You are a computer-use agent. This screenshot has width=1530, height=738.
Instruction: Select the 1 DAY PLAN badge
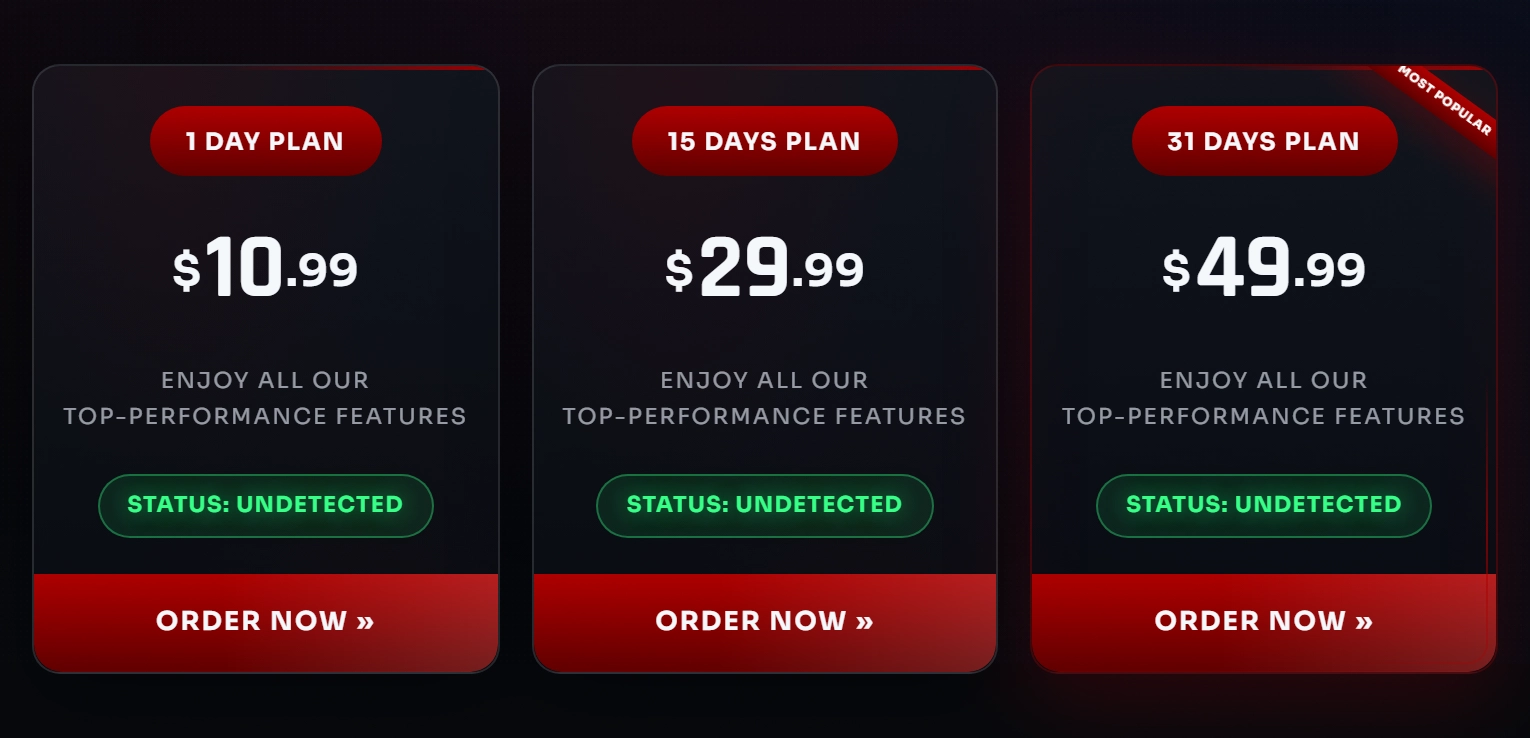pyautogui.click(x=265, y=141)
